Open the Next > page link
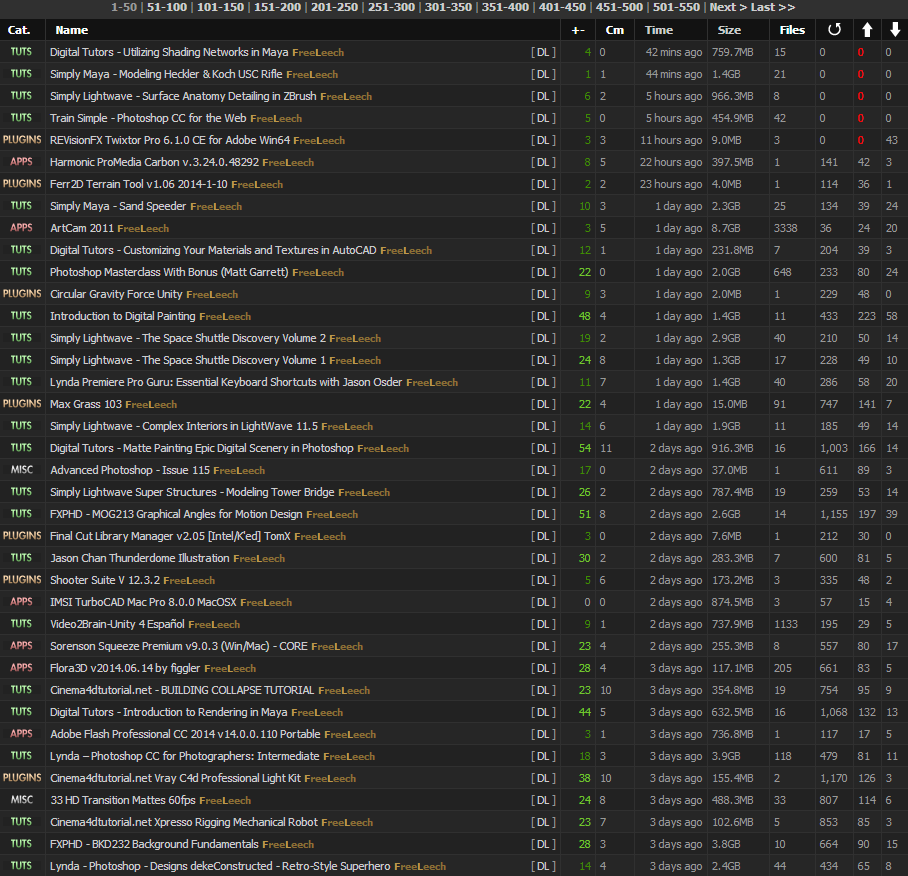The height and width of the screenshot is (876, 908). point(728,7)
